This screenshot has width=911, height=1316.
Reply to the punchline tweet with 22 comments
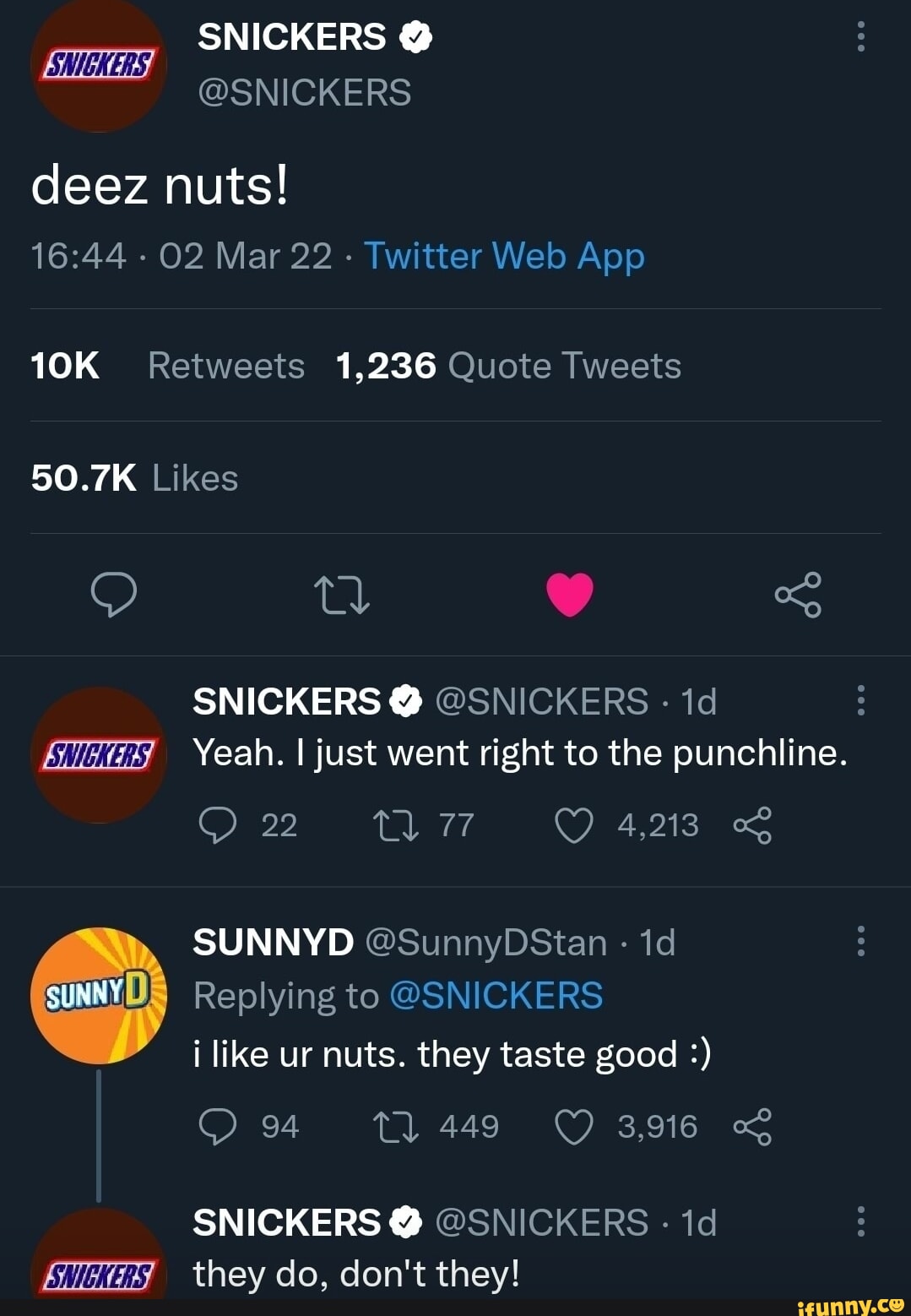[x=218, y=825]
